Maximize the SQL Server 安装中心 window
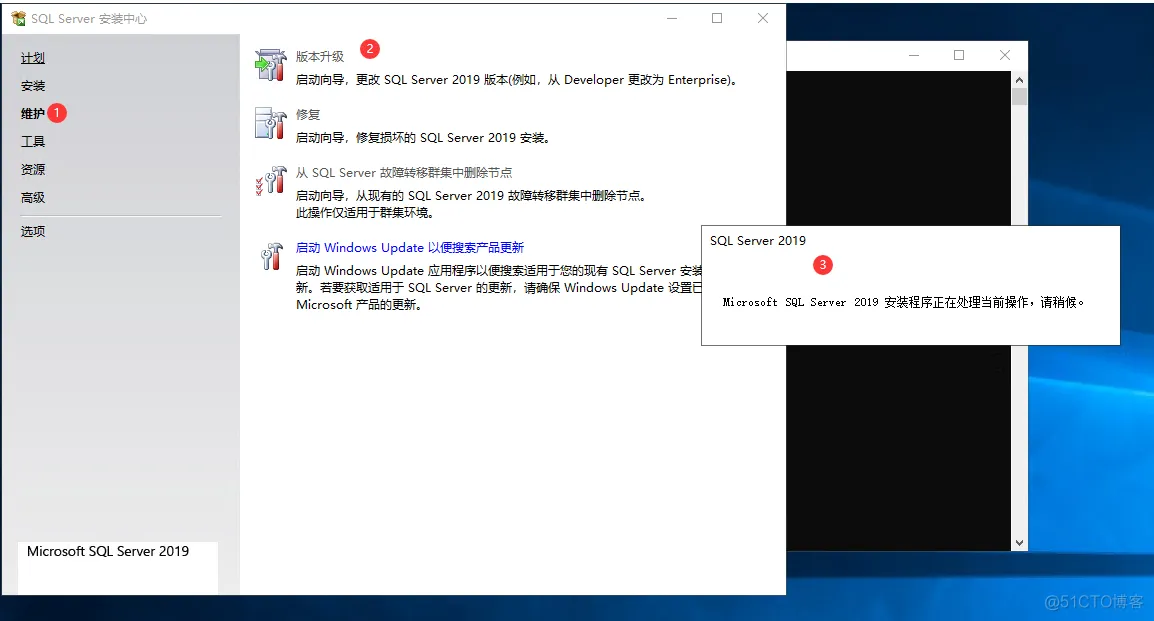This screenshot has height=621, width=1154. pyautogui.click(x=717, y=18)
